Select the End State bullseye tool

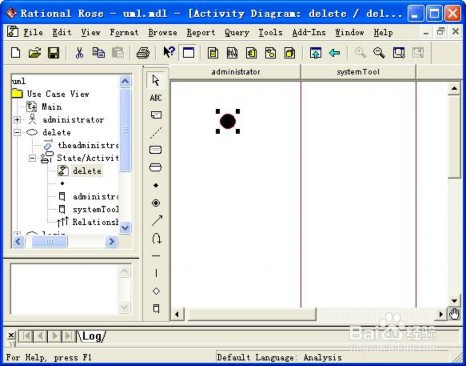coord(156,203)
